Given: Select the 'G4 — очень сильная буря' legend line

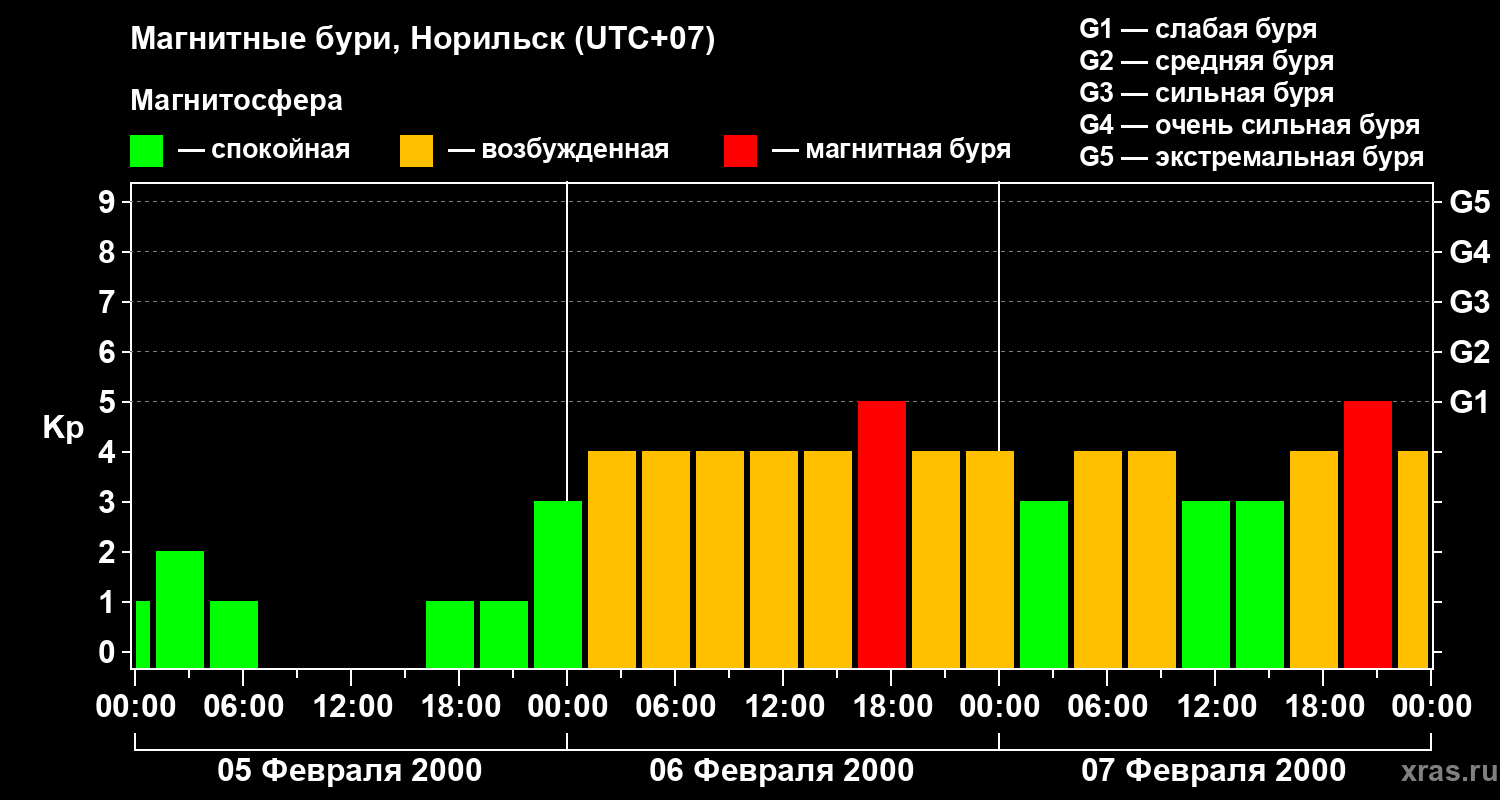Looking at the screenshot, I should [x=1249, y=125].
